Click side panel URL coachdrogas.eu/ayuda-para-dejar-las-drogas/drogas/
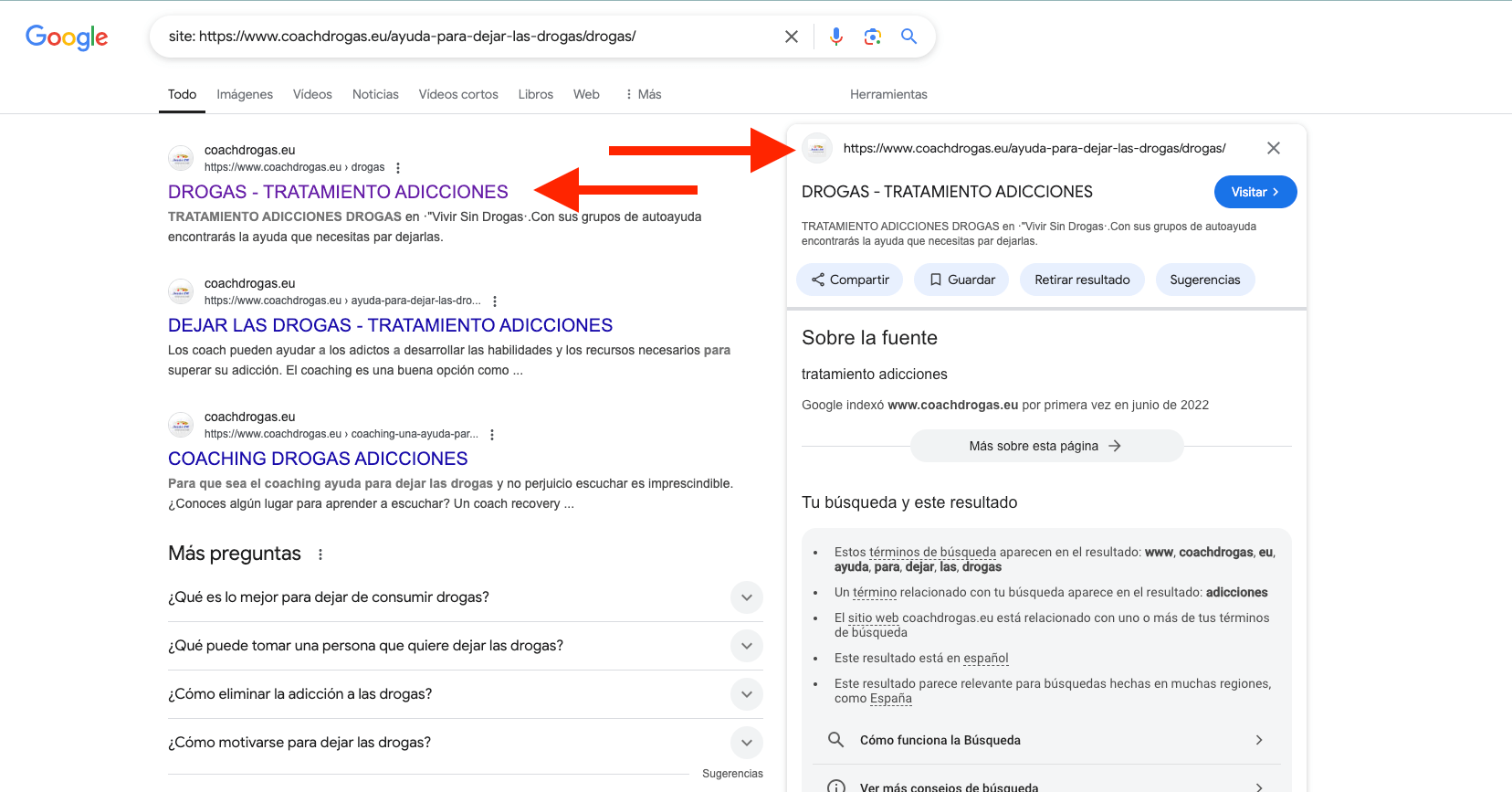 click(x=1034, y=148)
